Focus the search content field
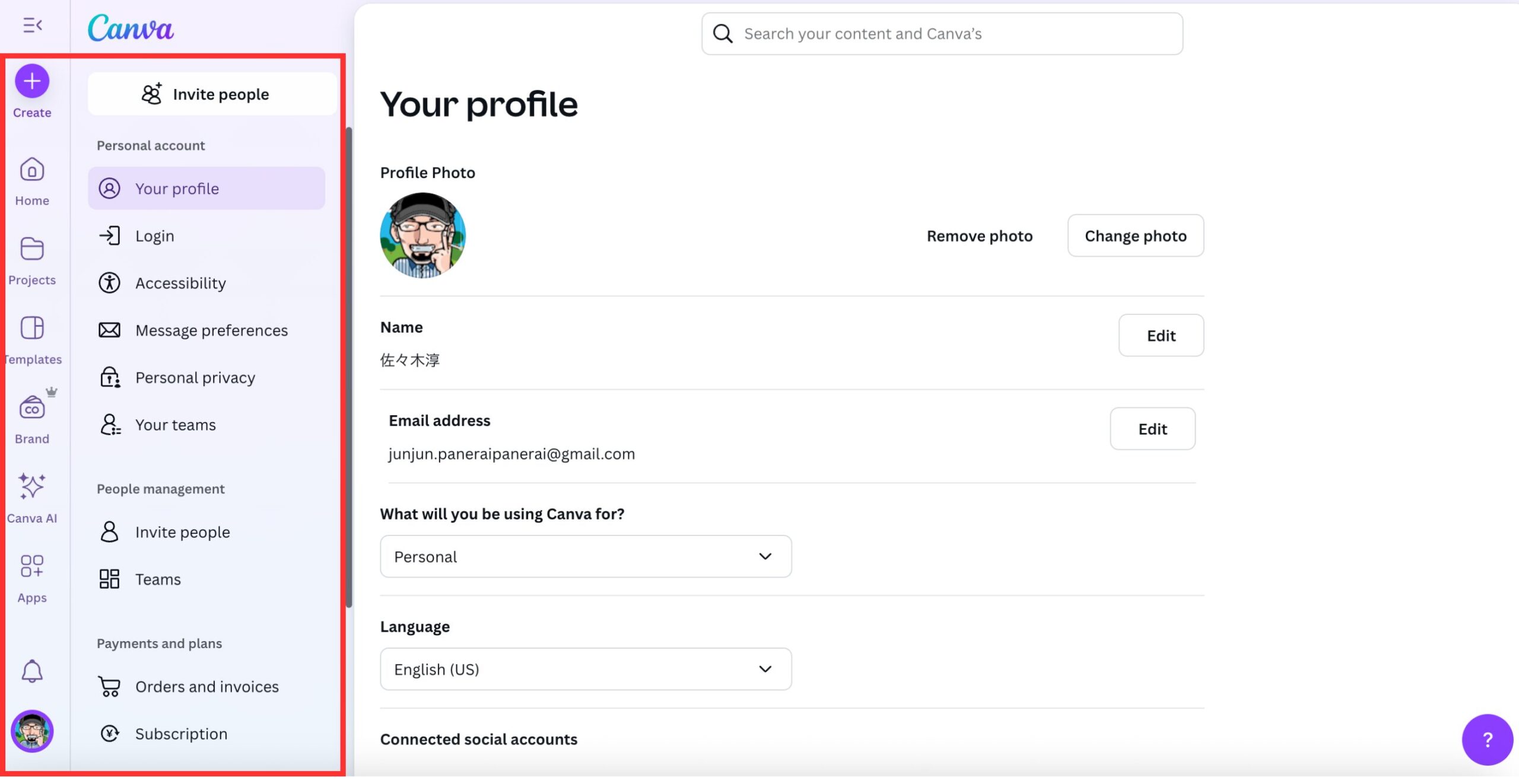The width and height of the screenshot is (1519, 784). (x=942, y=34)
